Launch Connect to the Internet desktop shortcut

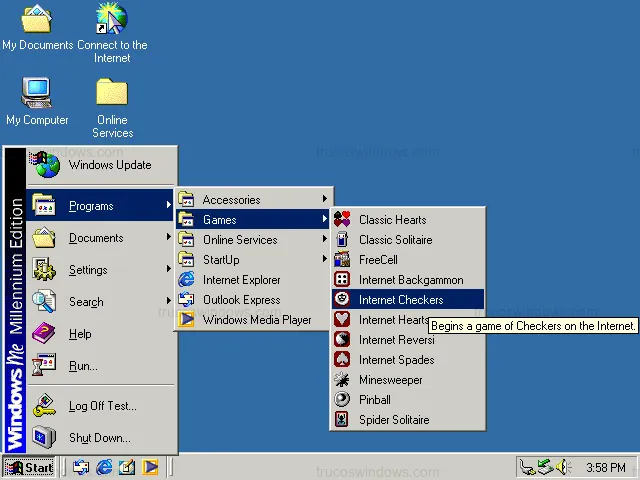(112, 20)
